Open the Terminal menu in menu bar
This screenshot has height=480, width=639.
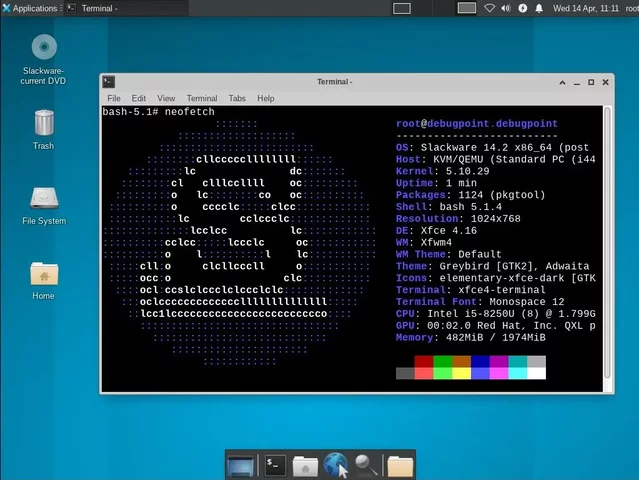click(x=202, y=98)
